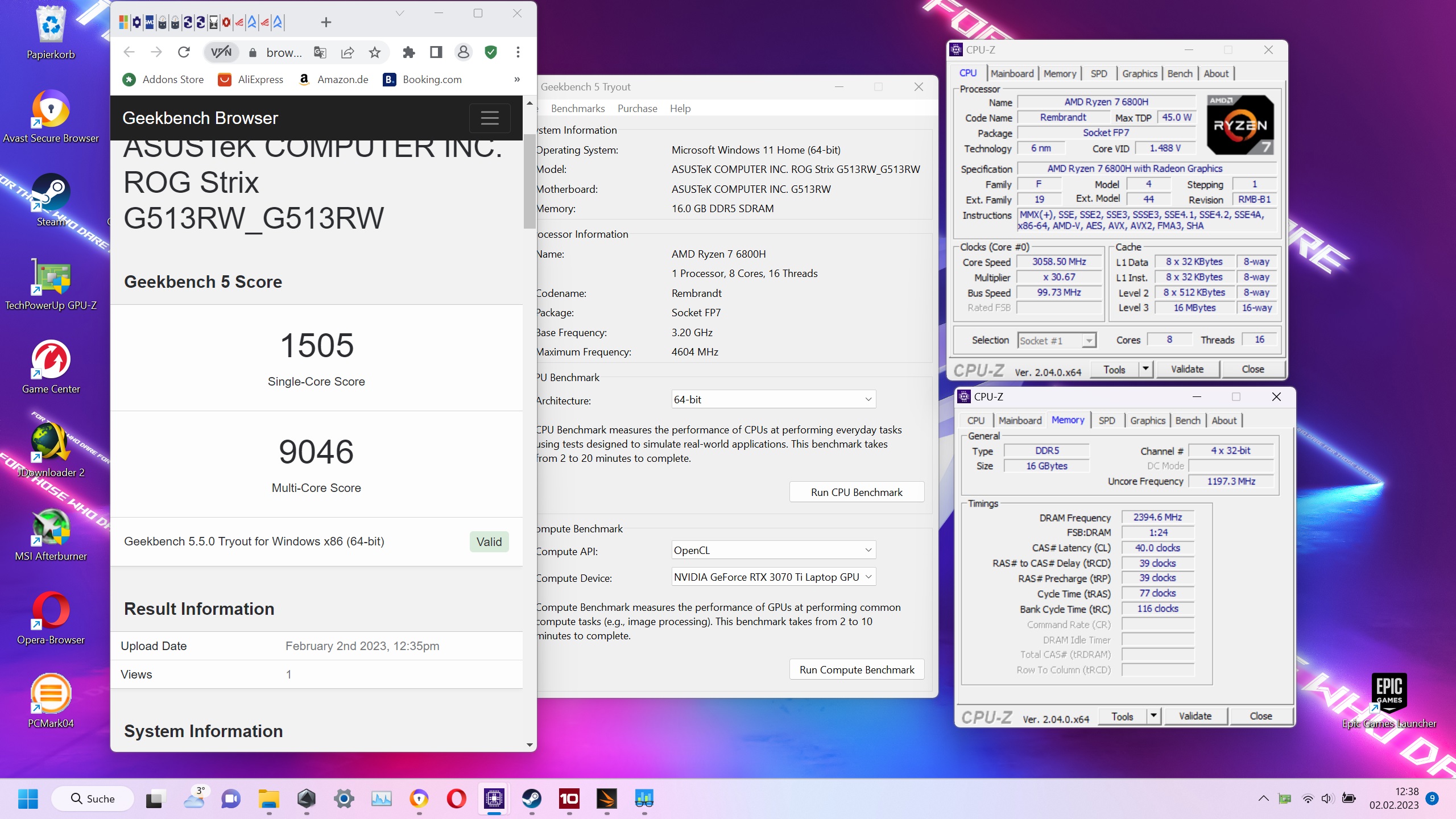
Task: Switch to Graphics tab in bottom CPU-Z
Action: click(x=1147, y=420)
